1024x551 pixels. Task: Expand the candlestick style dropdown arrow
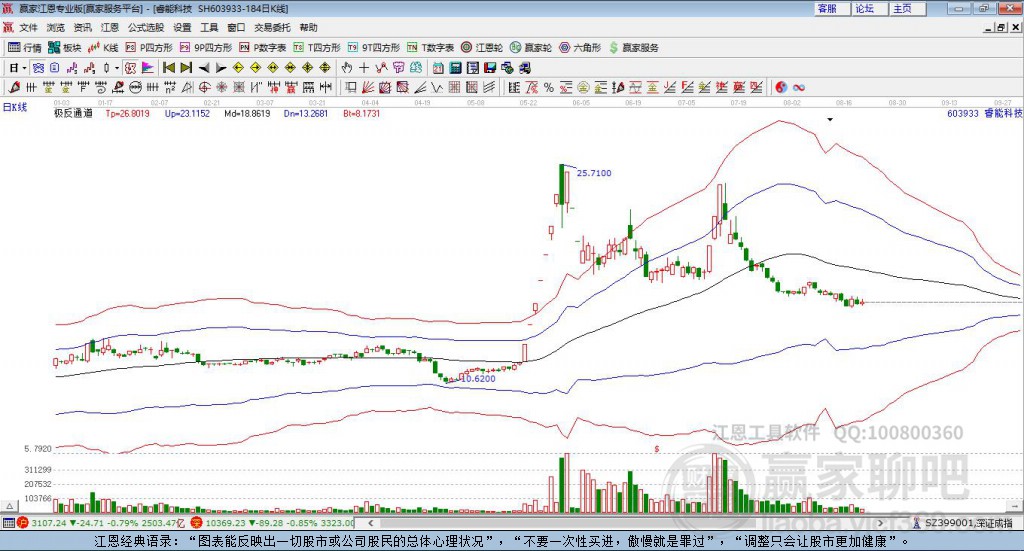click(117, 68)
